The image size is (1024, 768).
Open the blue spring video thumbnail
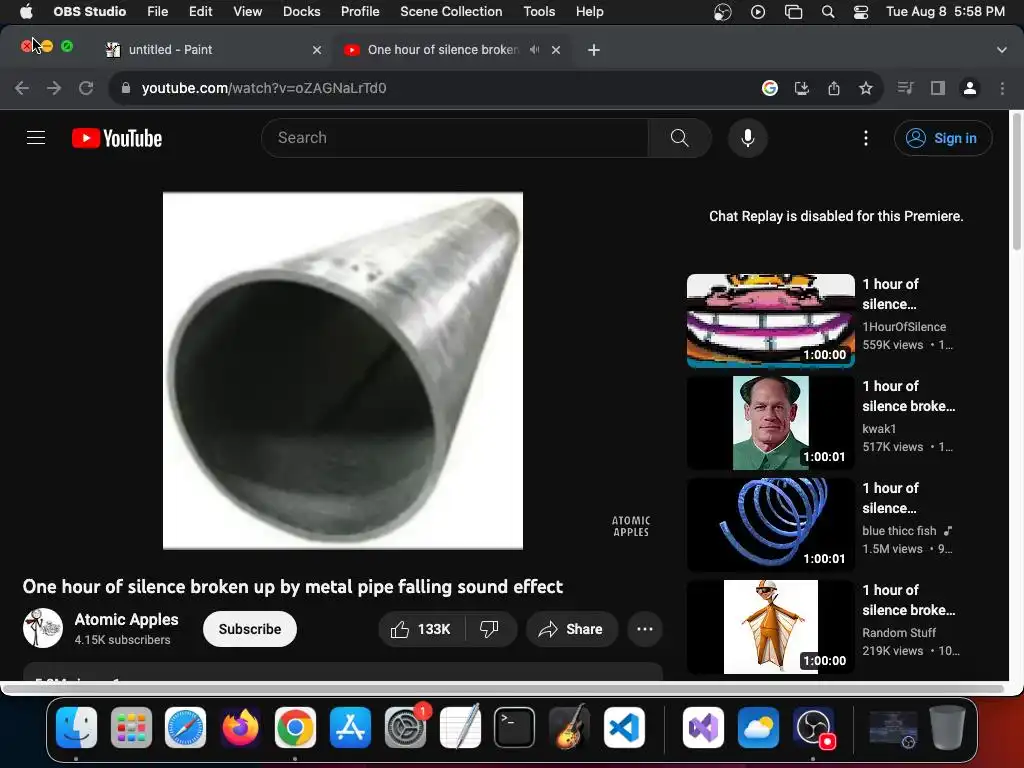[x=771, y=524]
